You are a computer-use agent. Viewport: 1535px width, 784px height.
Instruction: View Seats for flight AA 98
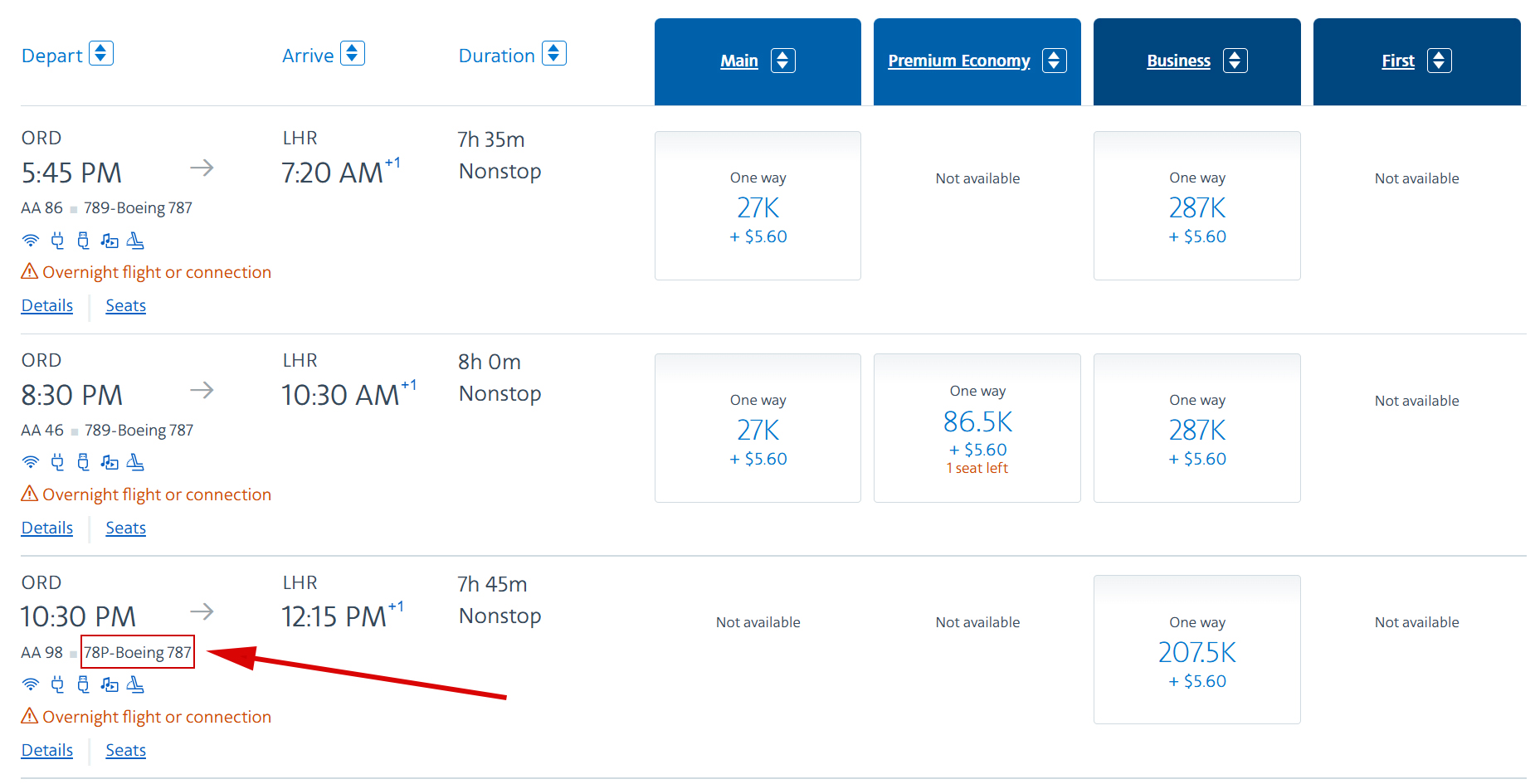(x=126, y=750)
